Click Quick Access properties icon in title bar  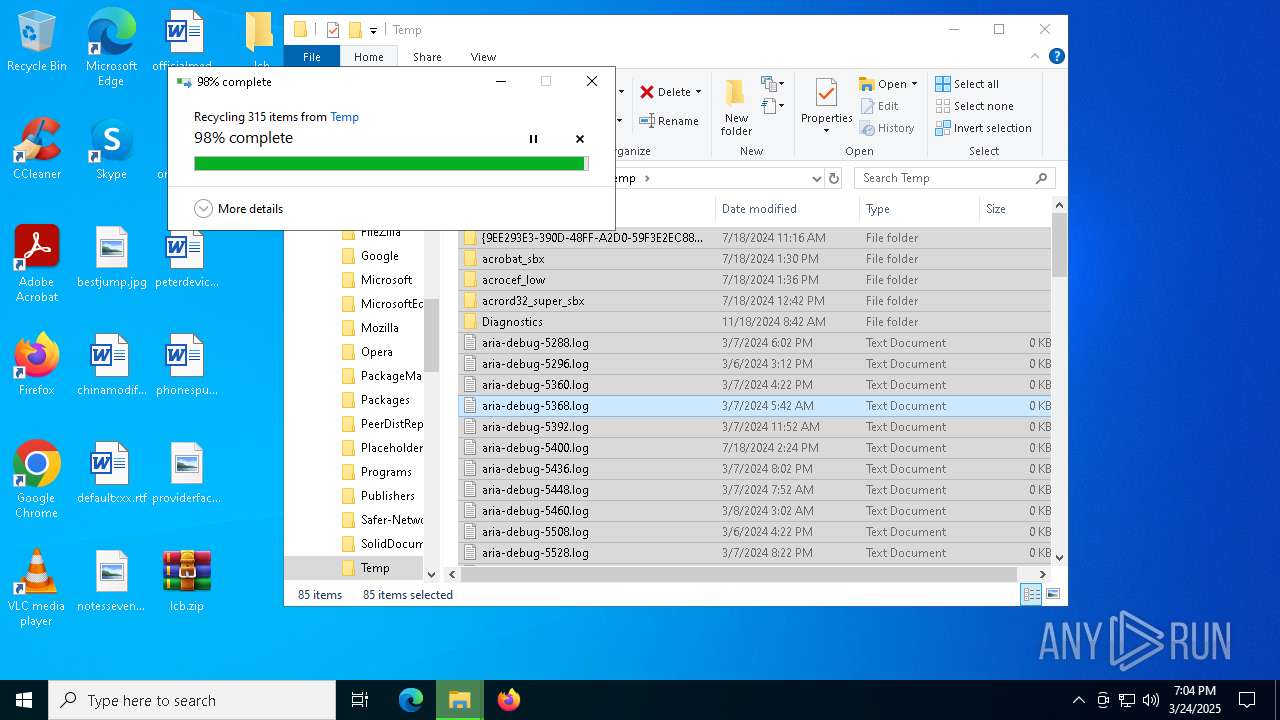tap(333, 30)
